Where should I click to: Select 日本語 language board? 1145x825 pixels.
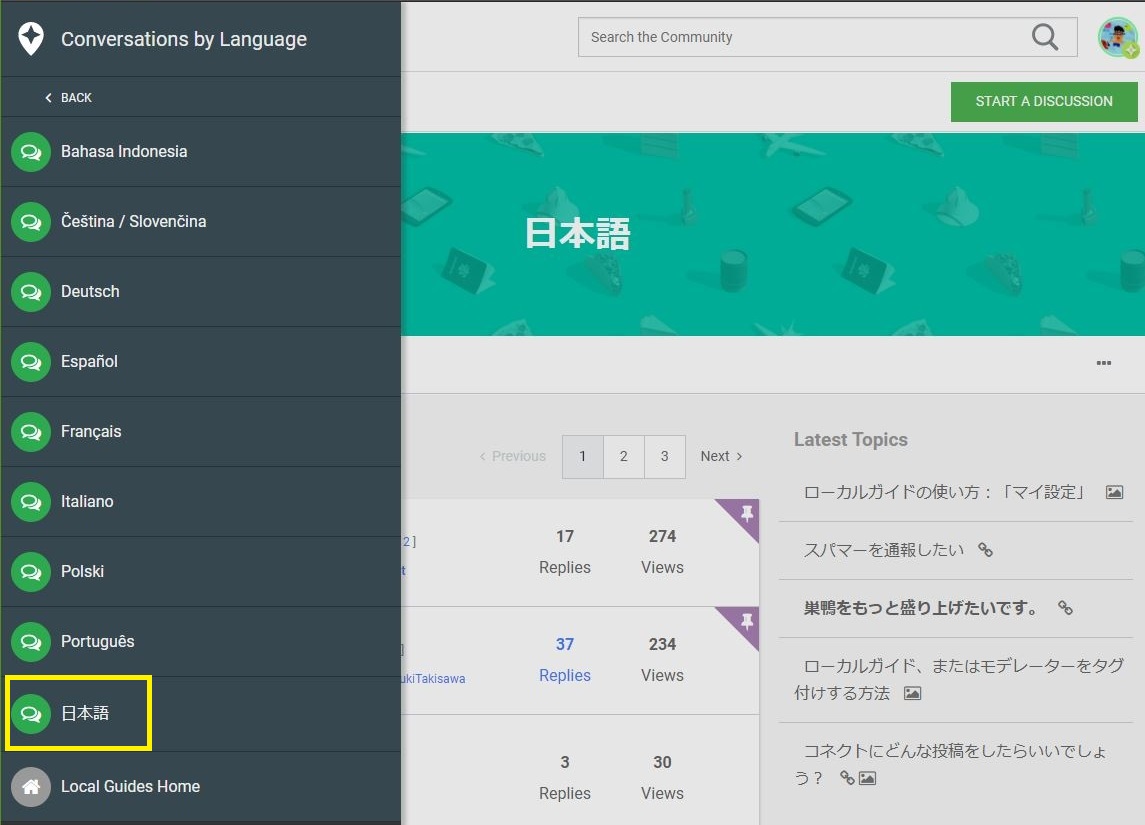(201, 713)
